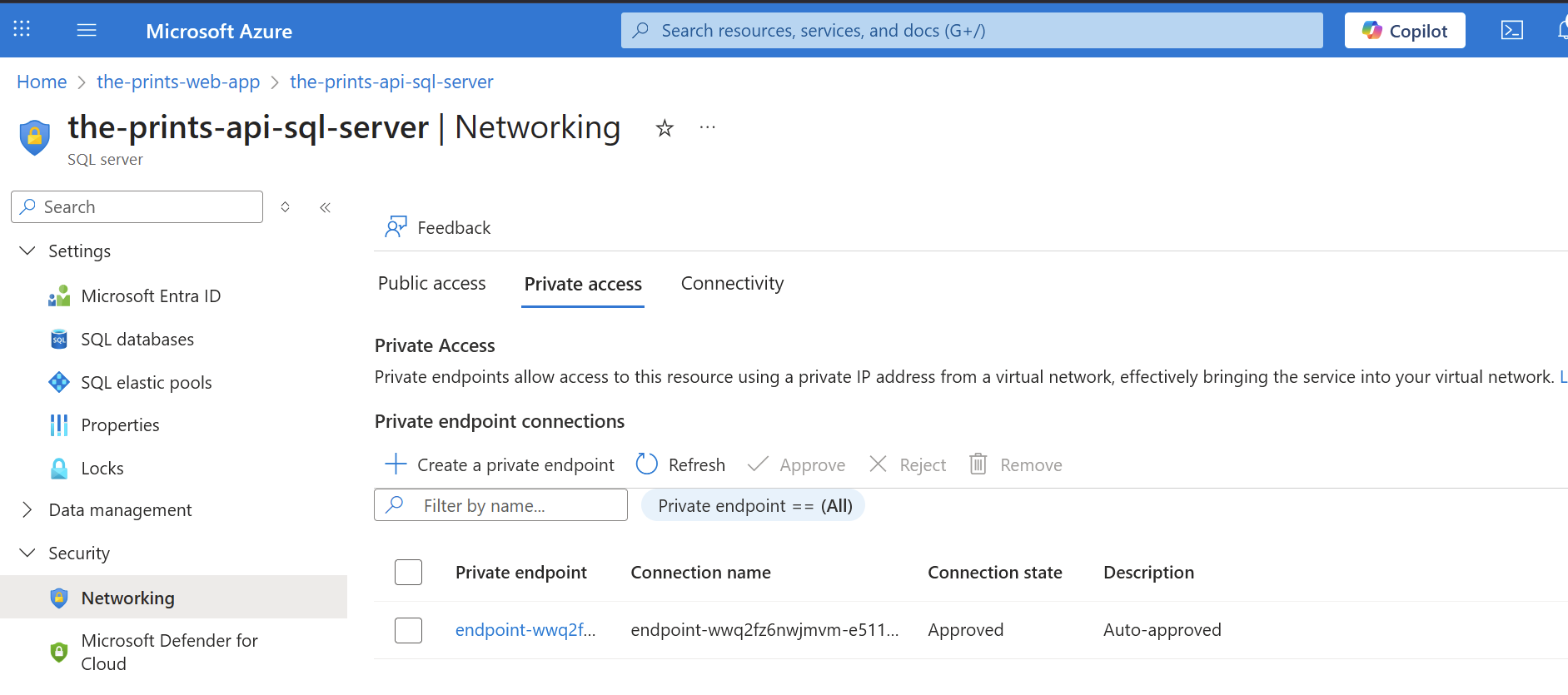This screenshot has height=695, width=1568.
Task: Open the more options ellipsis
Action: tap(708, 127)
